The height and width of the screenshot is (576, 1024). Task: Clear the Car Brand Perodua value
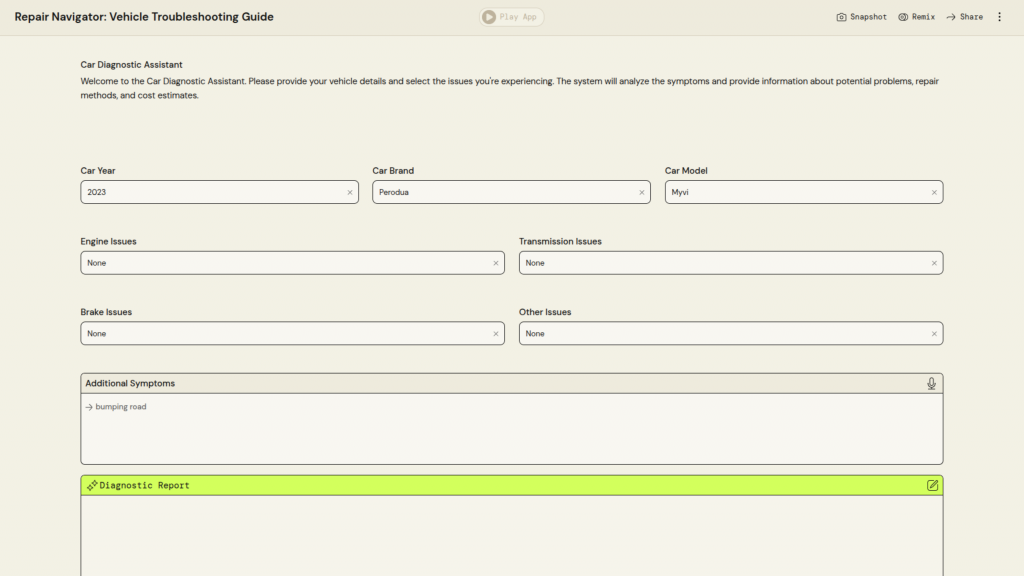pos(642,192)
